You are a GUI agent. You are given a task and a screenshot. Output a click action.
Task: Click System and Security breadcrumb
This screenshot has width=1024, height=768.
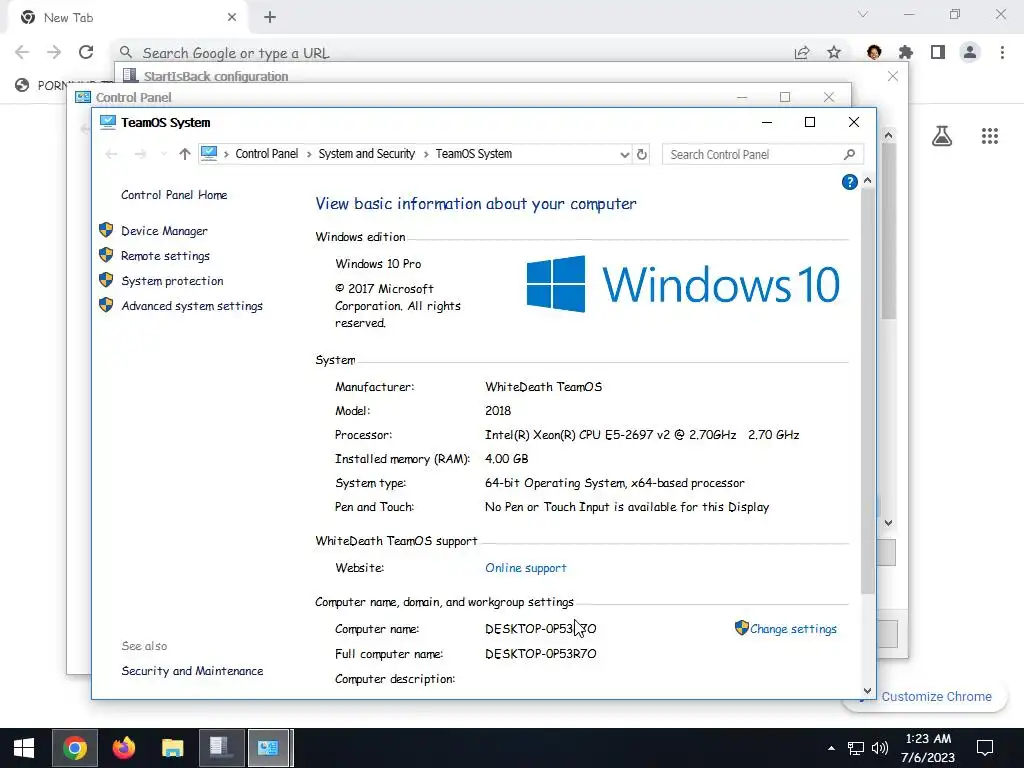(366, 154)
